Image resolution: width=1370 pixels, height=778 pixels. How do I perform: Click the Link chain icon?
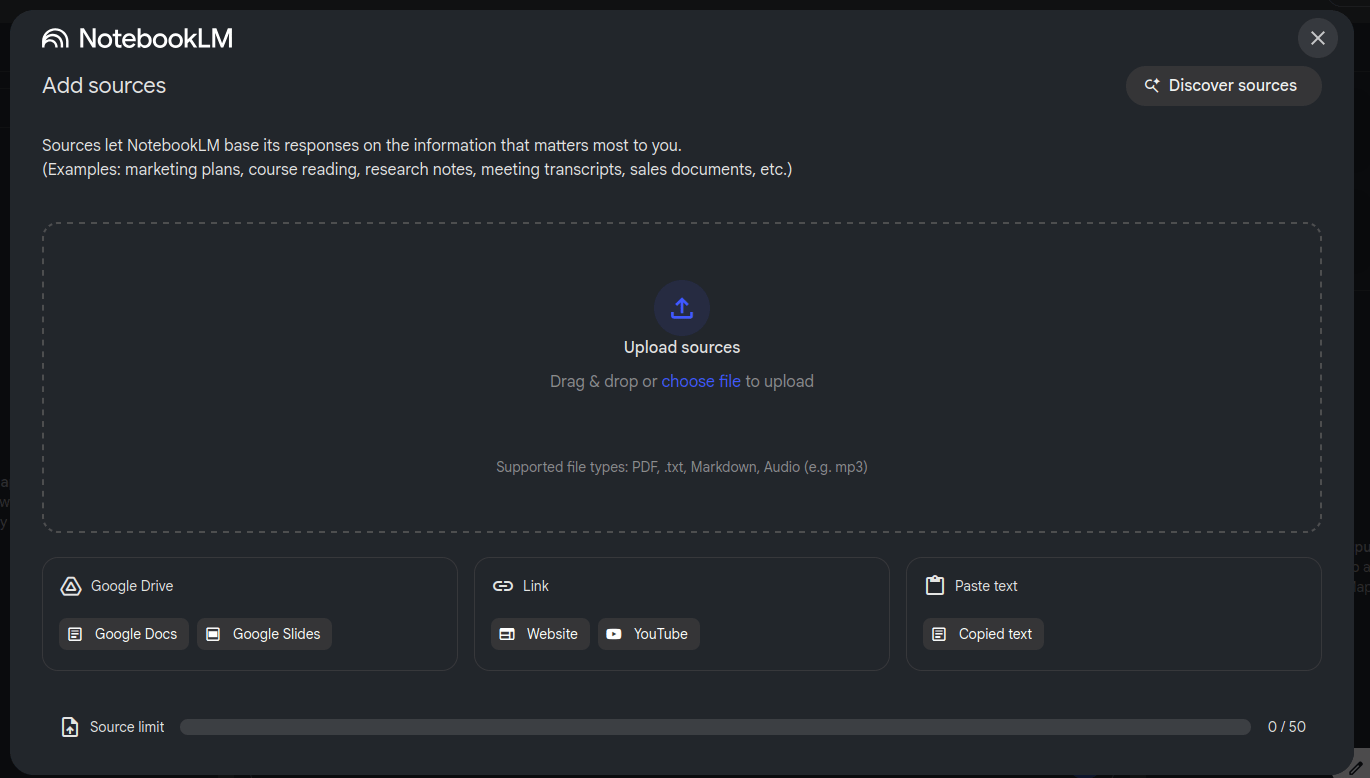(x=503, y=586)
